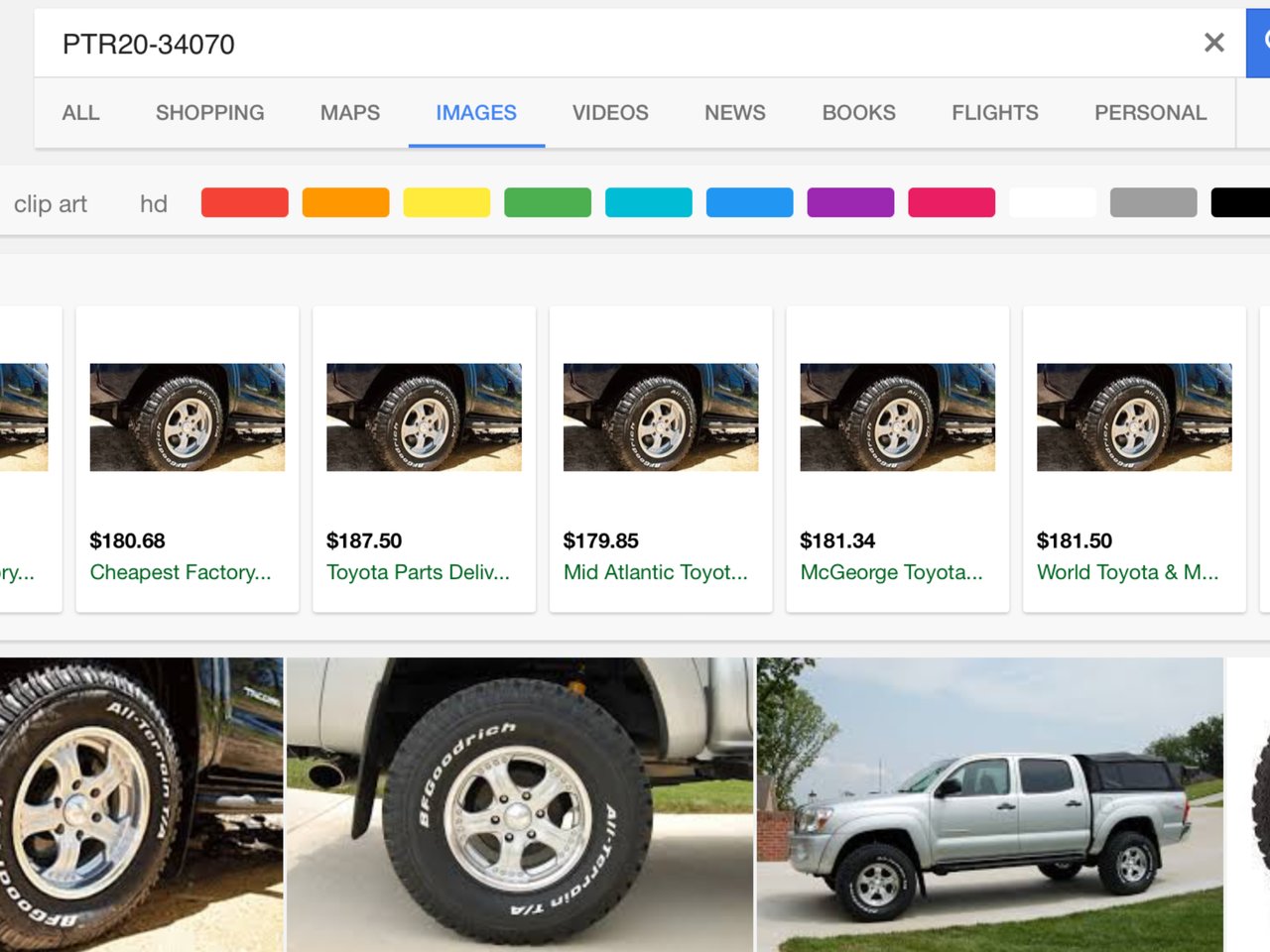
Task: Open the PERSONAL tab
Action: click(x=1151, y=113)
